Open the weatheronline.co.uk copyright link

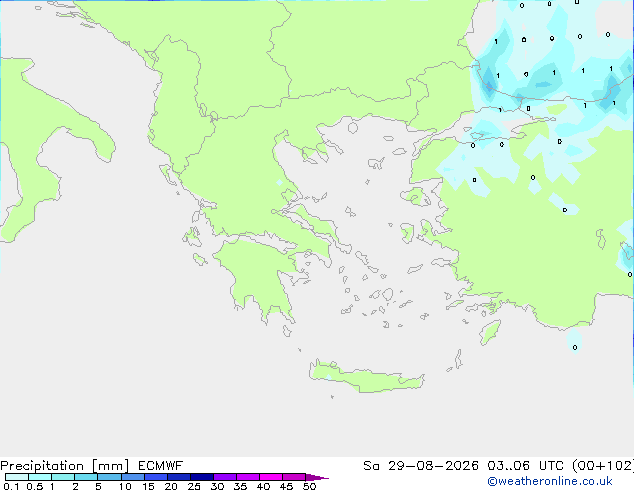(x=550, y=481)
